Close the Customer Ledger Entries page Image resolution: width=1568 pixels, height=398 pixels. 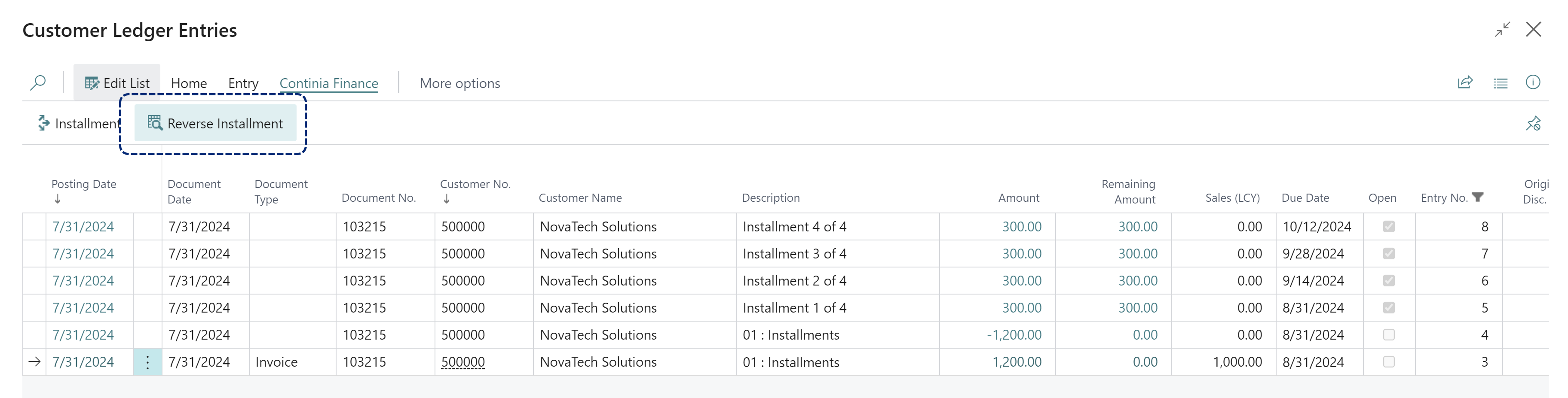pos(1533,29)
